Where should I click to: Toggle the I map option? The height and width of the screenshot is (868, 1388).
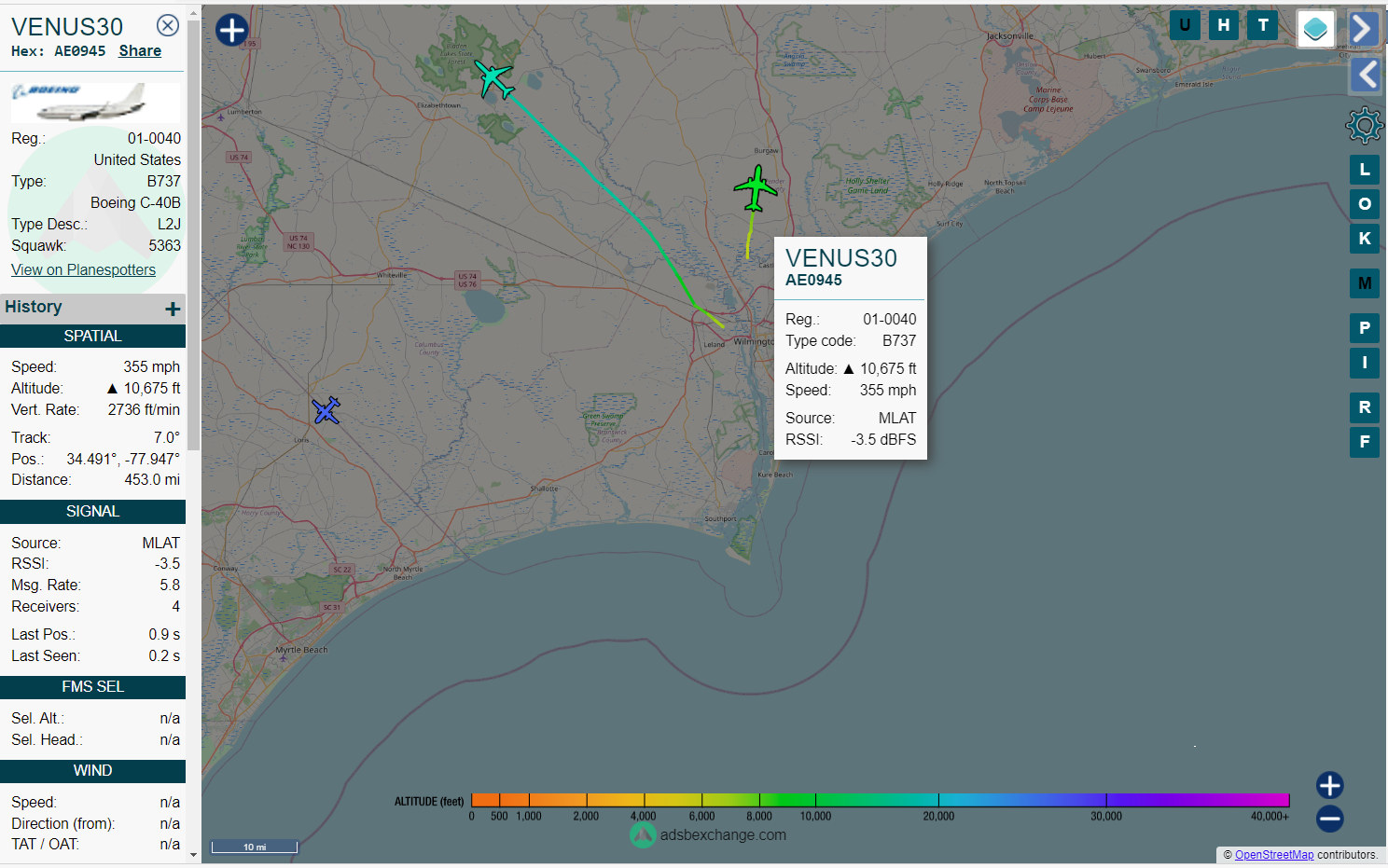(x=1365, y=363)
